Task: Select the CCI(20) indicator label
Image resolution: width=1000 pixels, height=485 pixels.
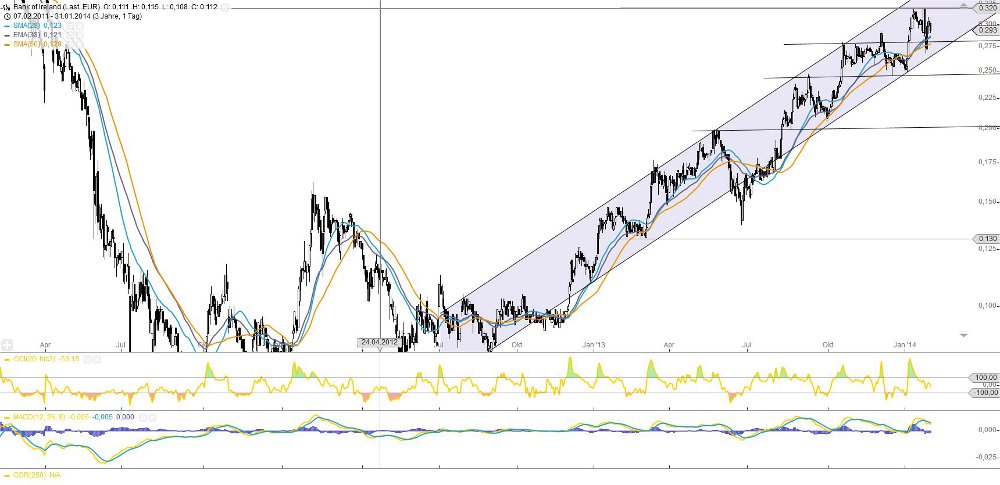Action: click(34, 359)
